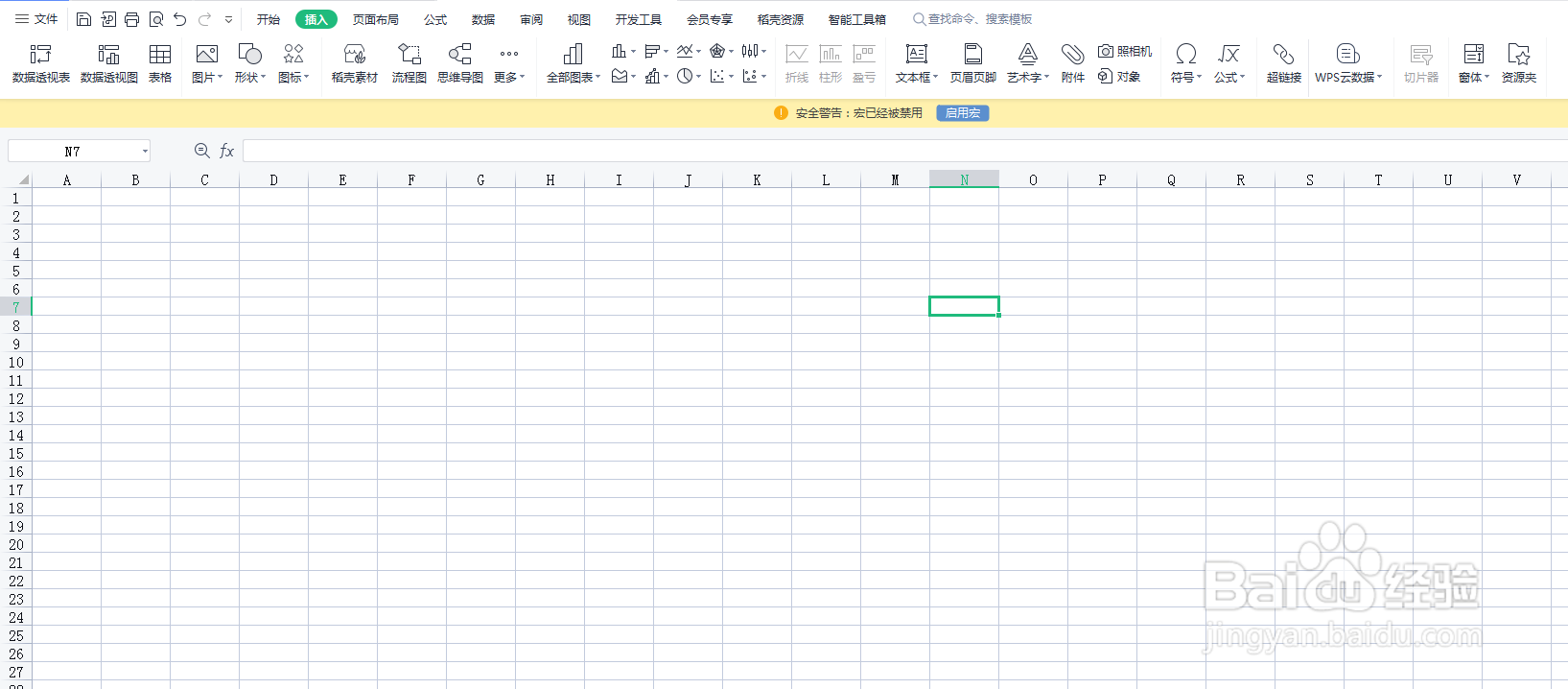Insert a flowchart (流程图)

[x=410, y=64]
